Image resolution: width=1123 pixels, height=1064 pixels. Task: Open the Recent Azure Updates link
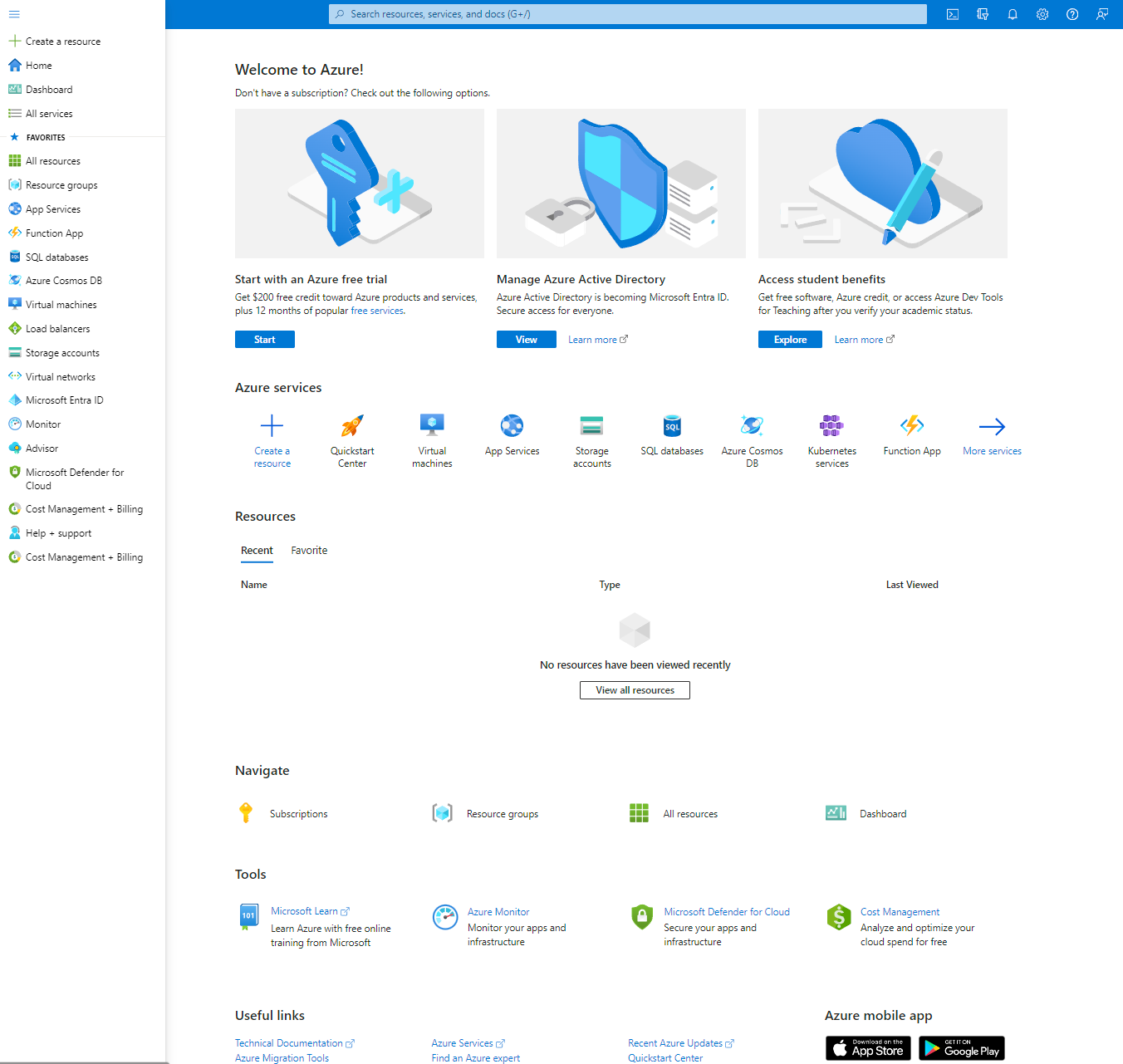coord(681,1043)
